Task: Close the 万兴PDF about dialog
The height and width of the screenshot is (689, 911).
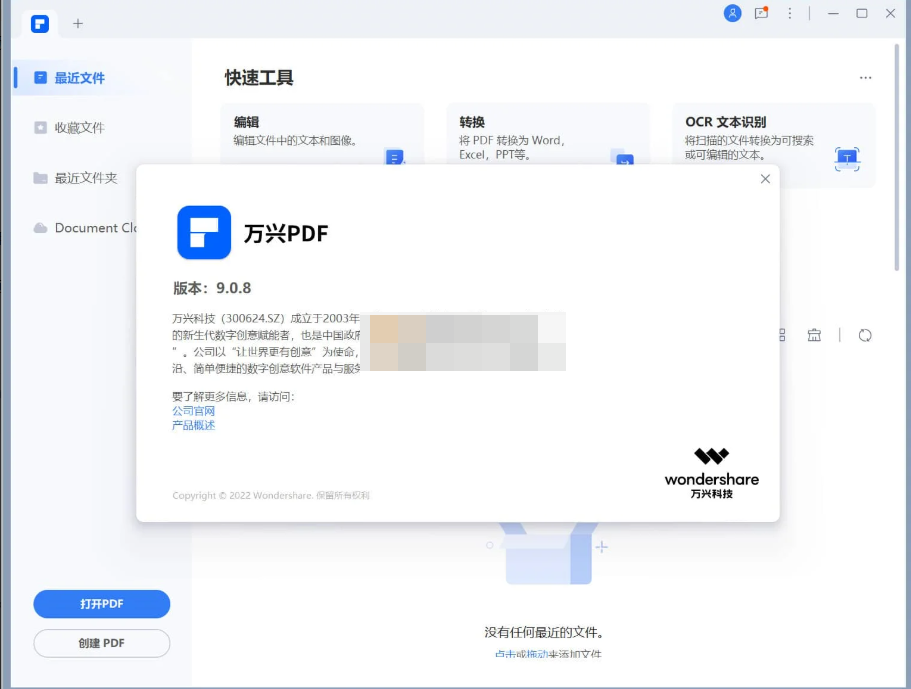Action: pos(764,178)
